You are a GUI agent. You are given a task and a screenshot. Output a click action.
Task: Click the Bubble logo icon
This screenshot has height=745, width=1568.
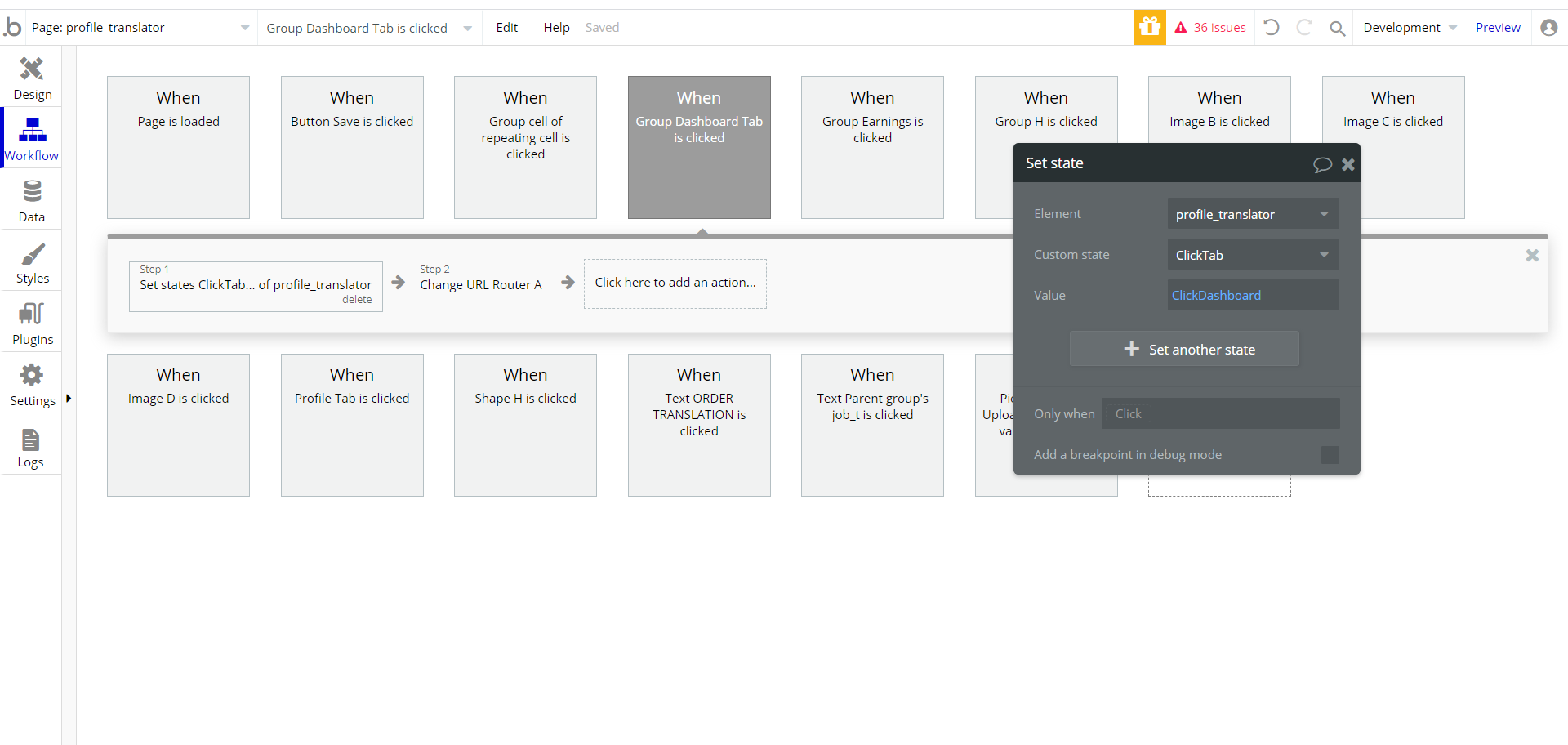point(12,28)
